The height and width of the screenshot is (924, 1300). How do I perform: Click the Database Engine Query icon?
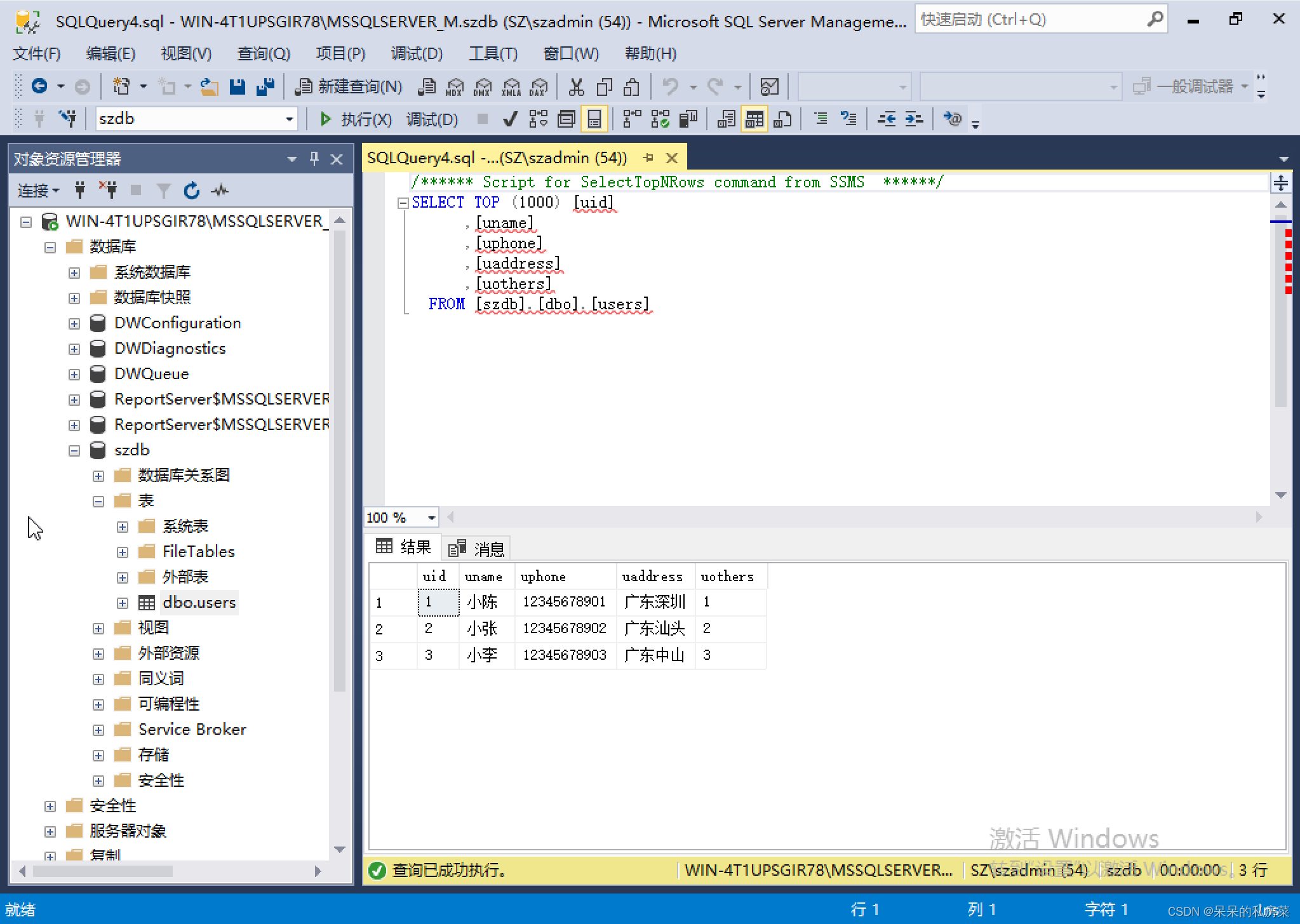[x=427, y=86]
